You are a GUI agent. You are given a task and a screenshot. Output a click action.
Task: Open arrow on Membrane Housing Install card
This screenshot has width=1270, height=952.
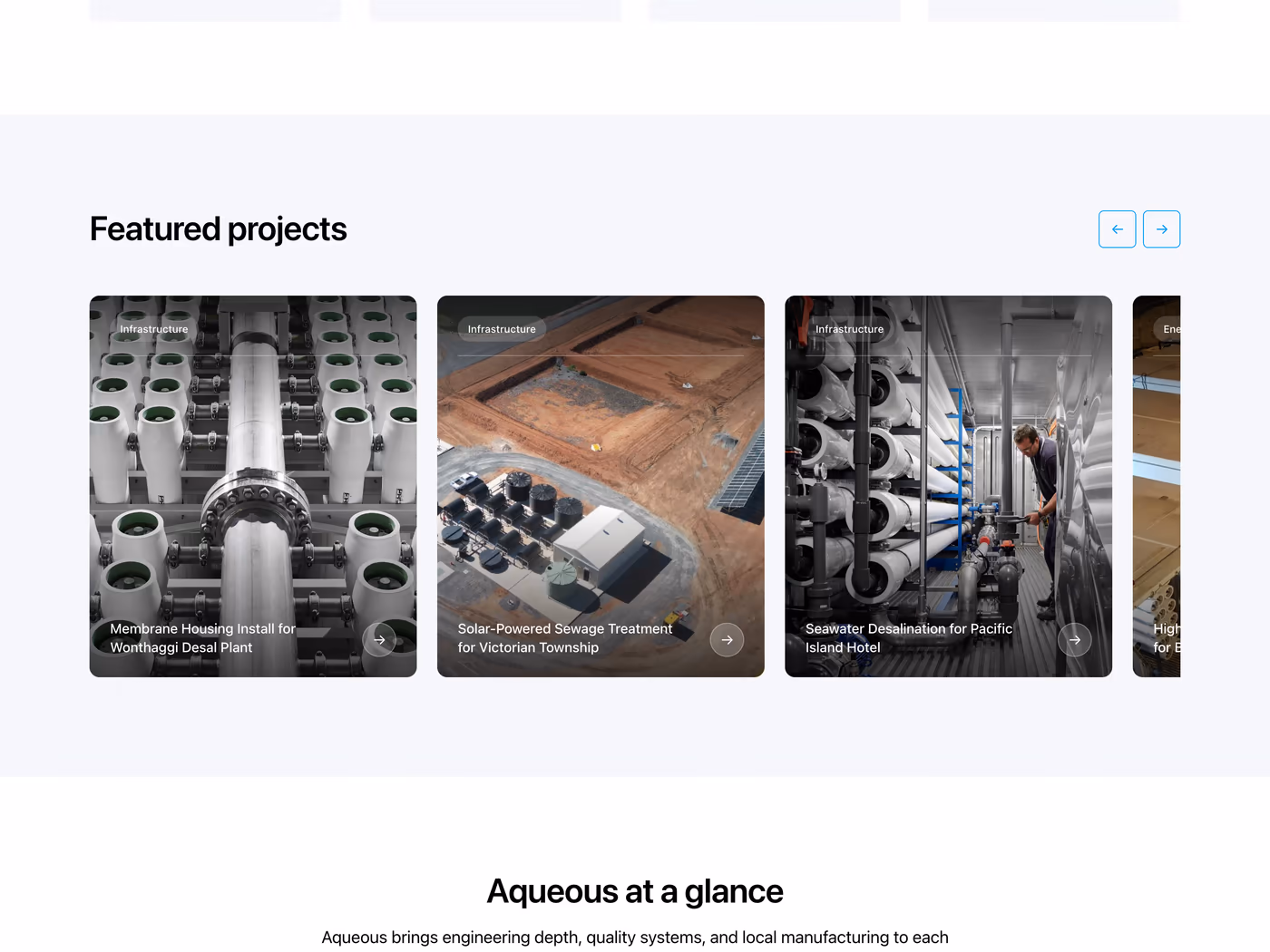[379, 640]
